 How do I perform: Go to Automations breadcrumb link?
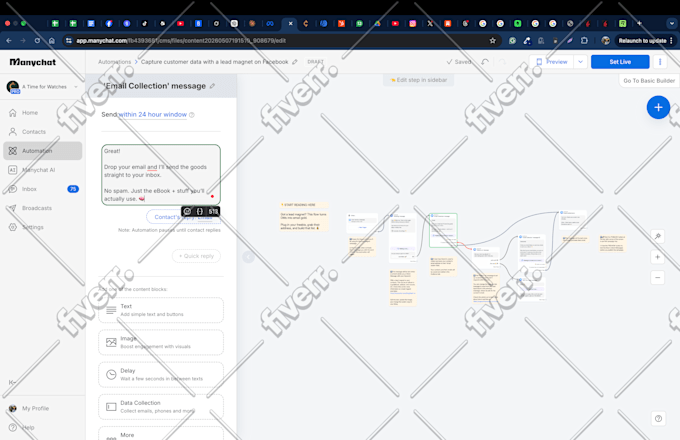[114, 62]
